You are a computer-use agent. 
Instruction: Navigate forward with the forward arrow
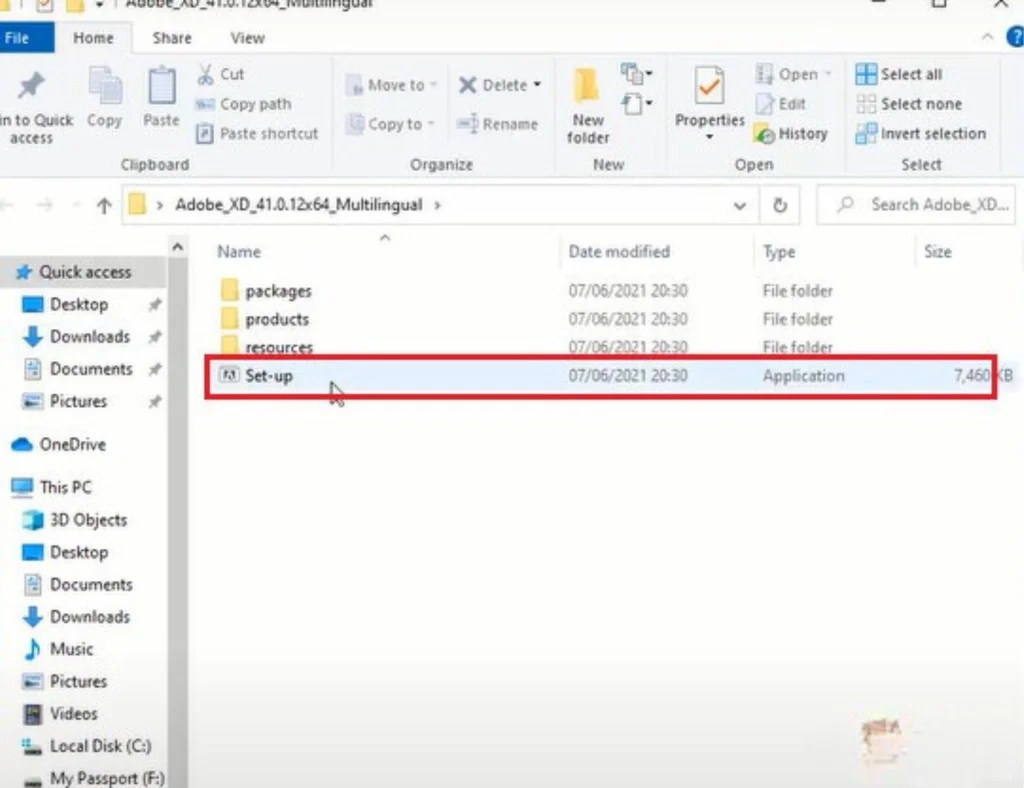[x=44, y=206]
